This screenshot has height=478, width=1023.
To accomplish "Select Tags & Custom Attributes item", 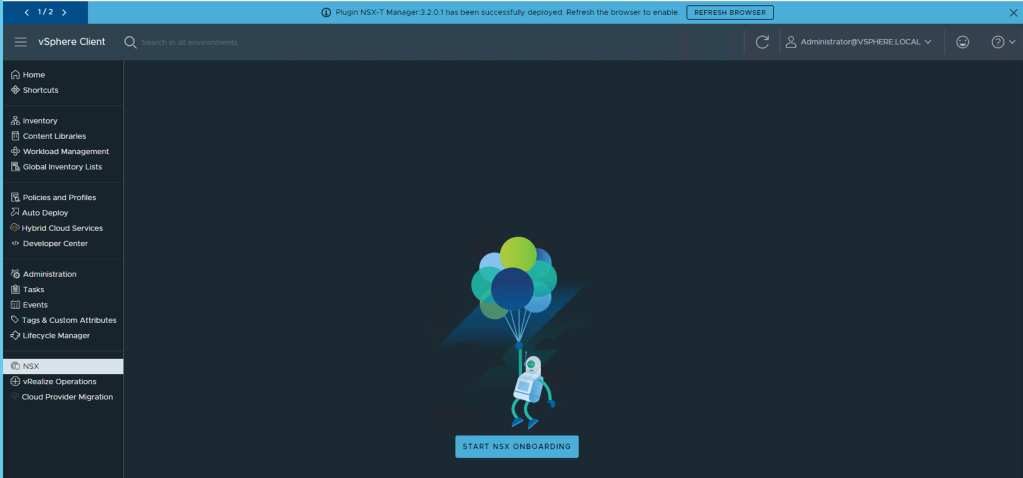I will [69, 320].
